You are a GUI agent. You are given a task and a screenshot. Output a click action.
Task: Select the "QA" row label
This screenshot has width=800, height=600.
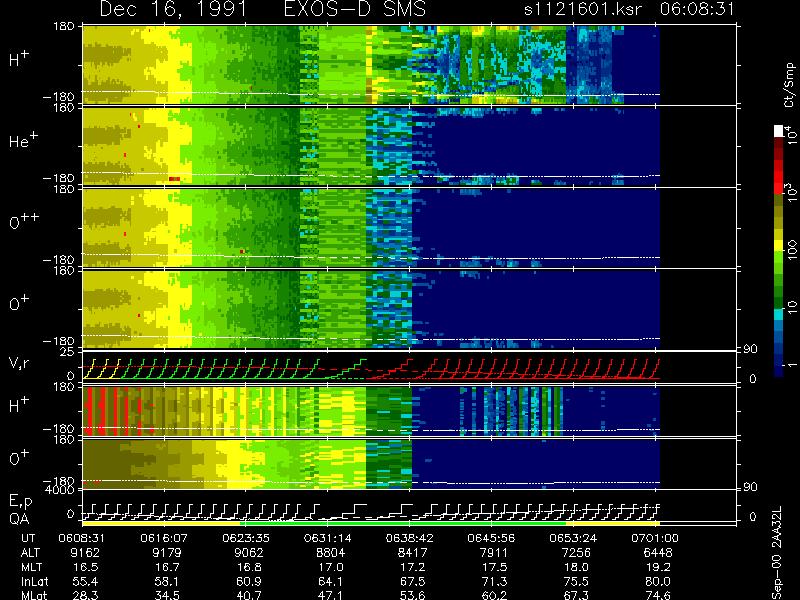19,519
